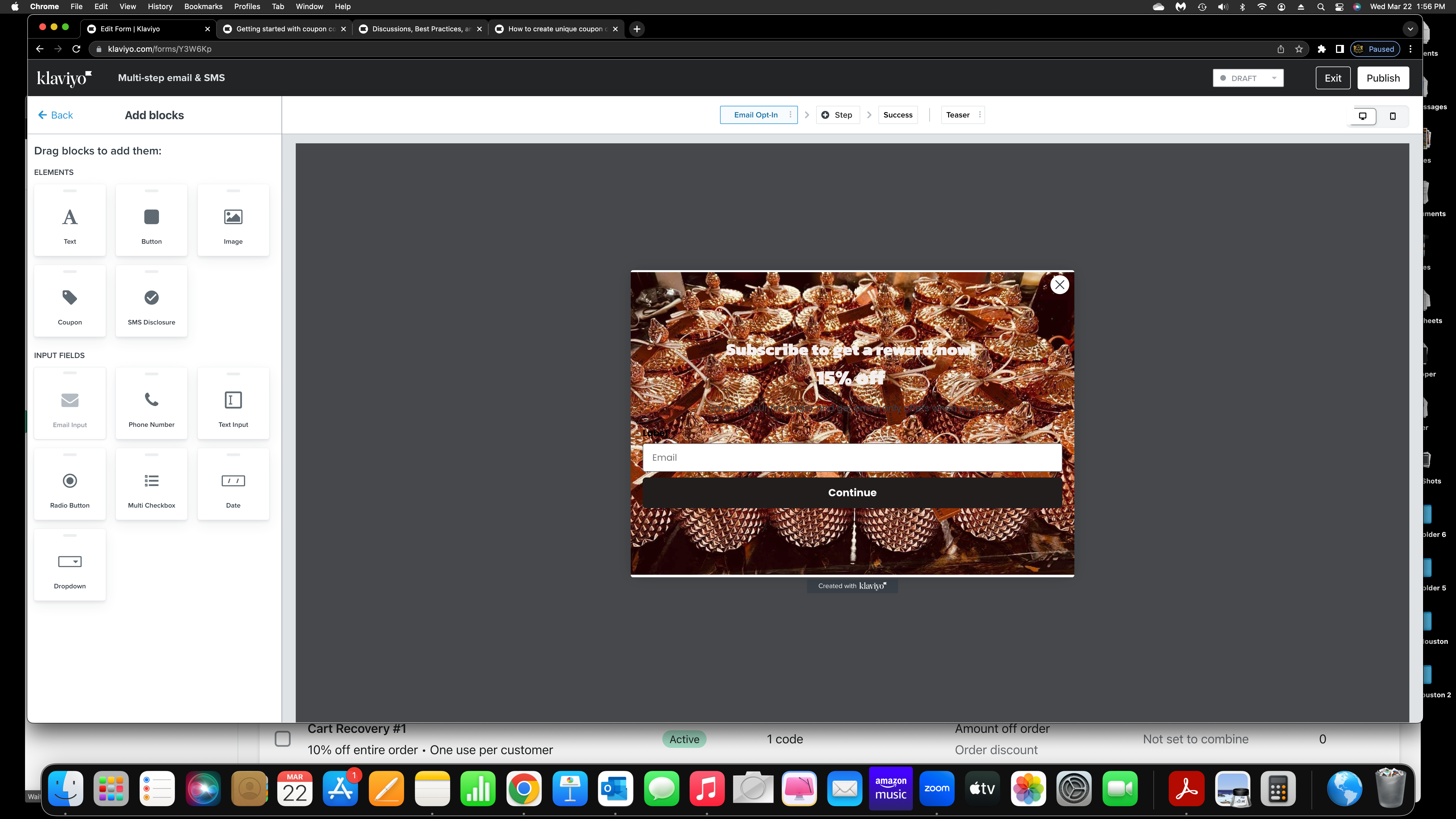Image resolution: width=1456 pixels, height=819 pixels.
Task: Go back in browser history
Action: coord(40,49)
